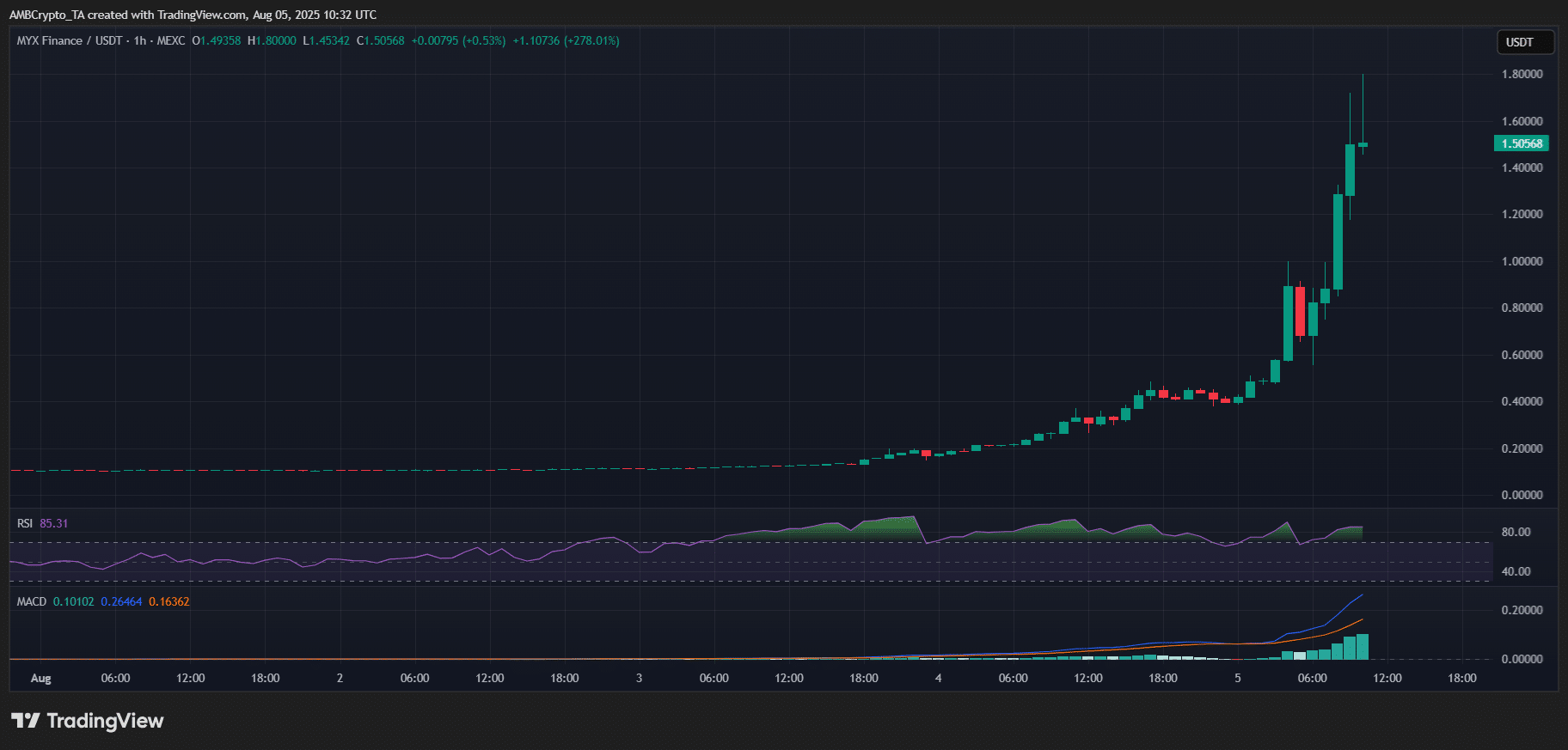1568x750 pixels.
Task: Click the blue MACD value 0.26464
Action: tap(121, 601)
